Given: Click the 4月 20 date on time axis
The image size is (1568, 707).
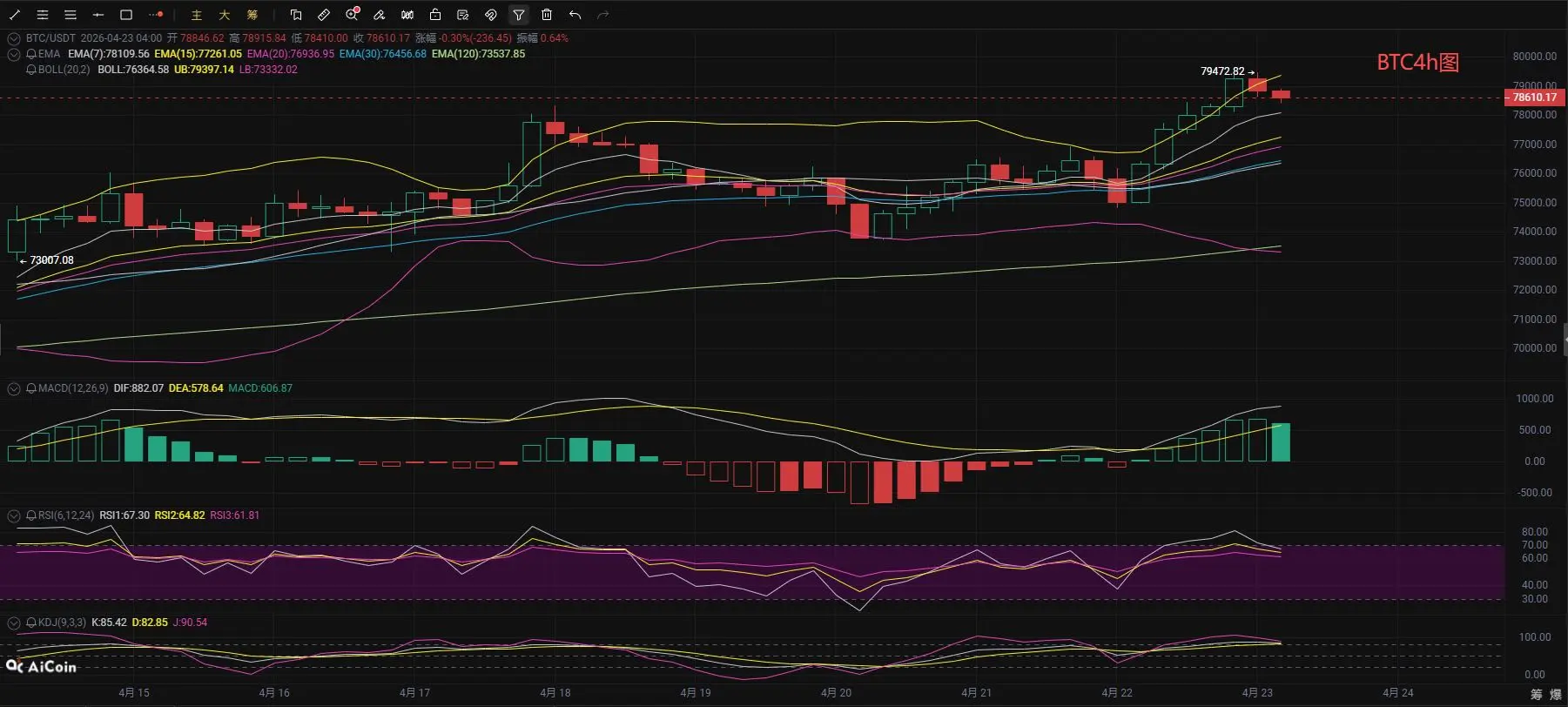Looking at the screenshot, I should pyautogui.click(x=836, y=693).
